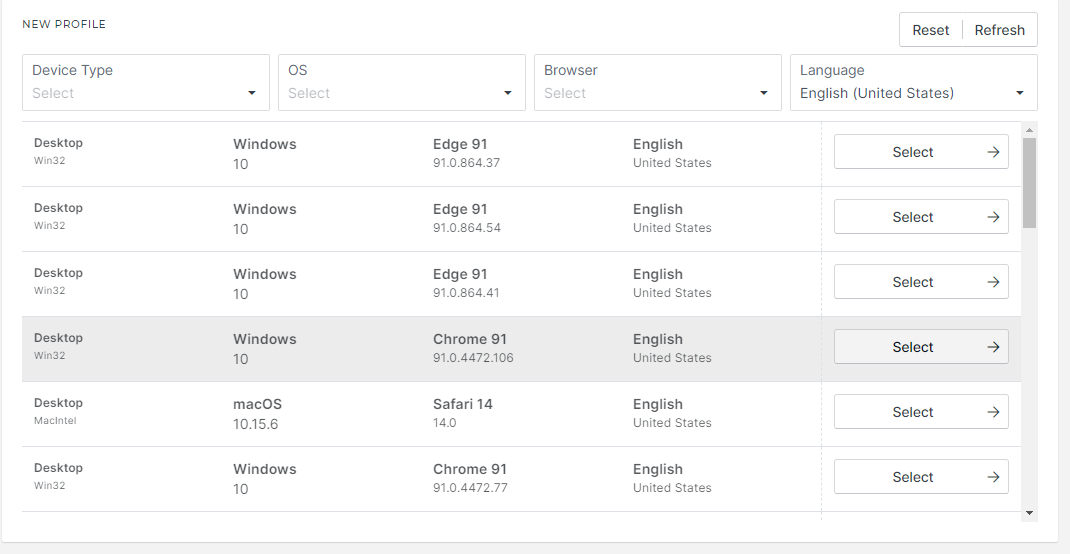Change the Language dropdown selection
Screen dimensions: 1070x554
[x=914, y=83]
